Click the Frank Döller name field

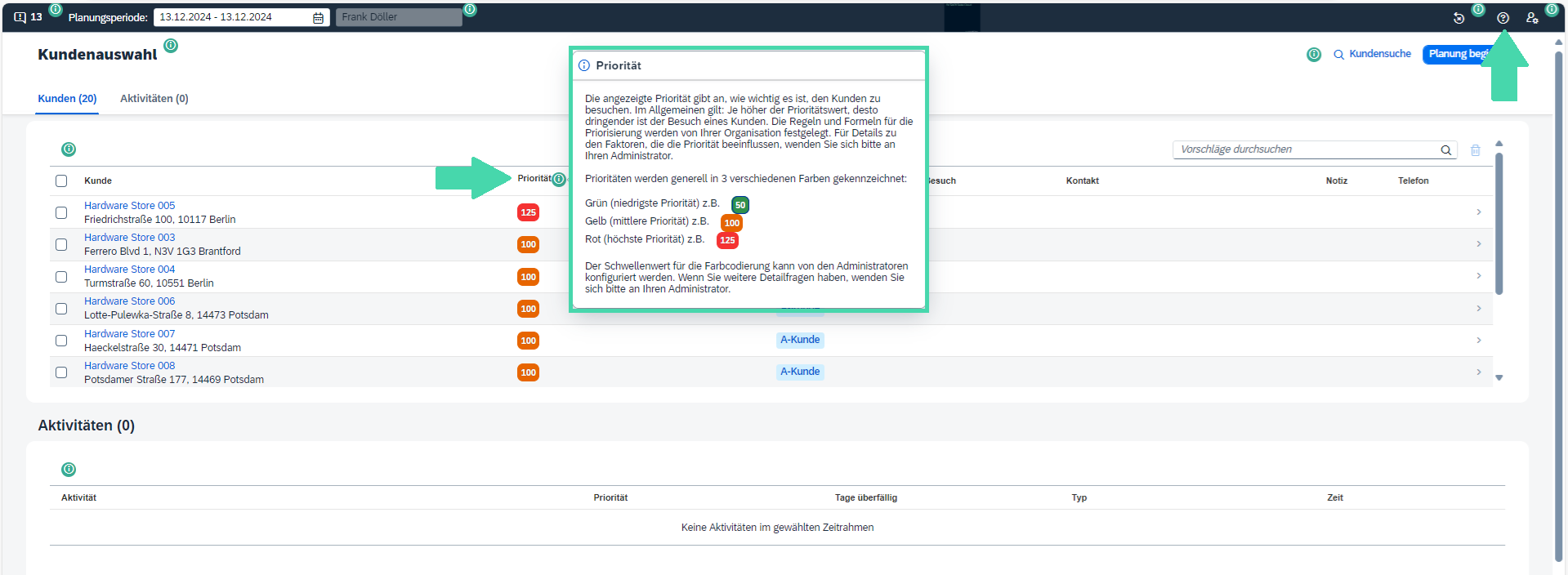tap(399, 17)
